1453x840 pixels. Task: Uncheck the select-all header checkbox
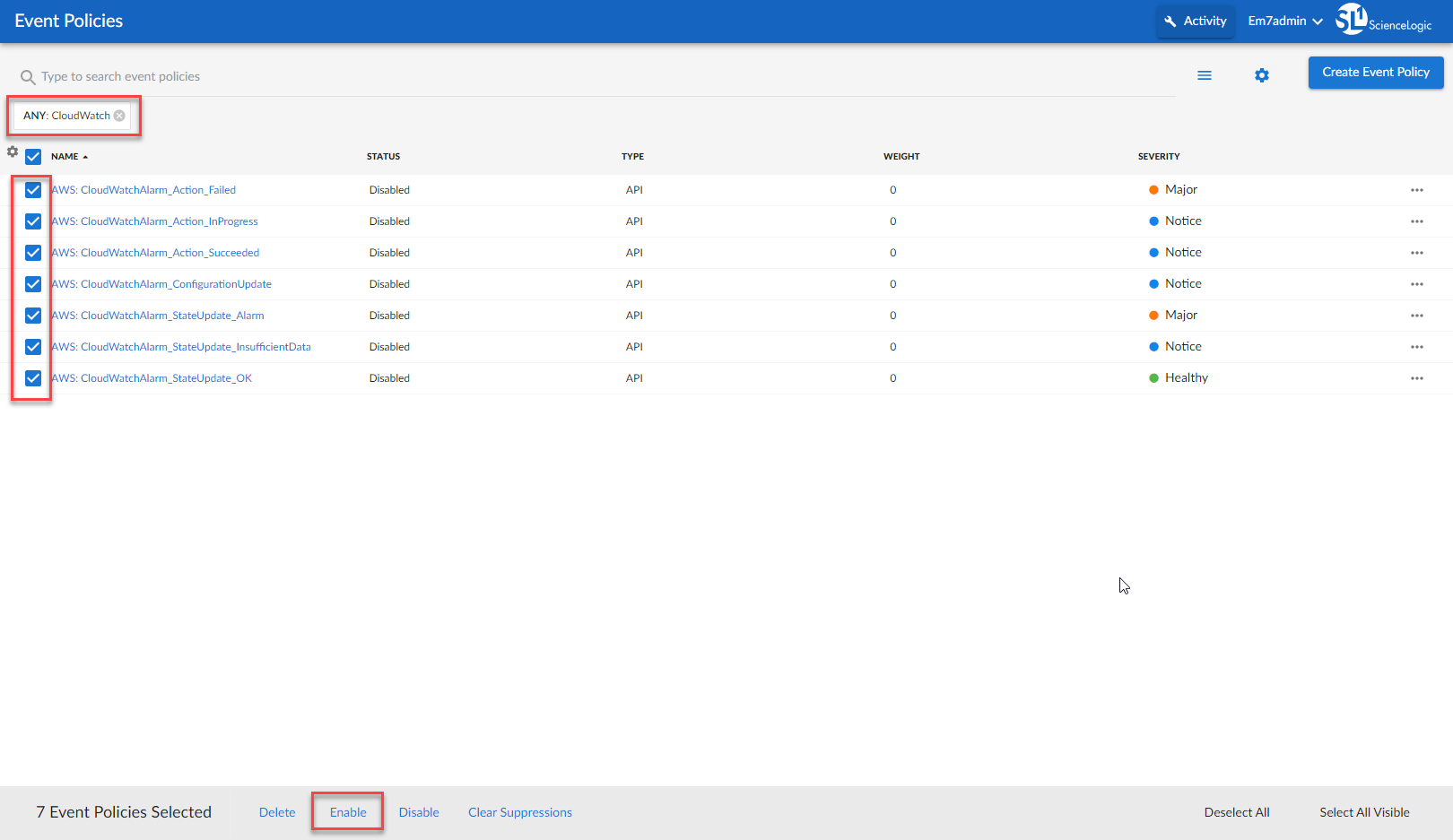33,157
